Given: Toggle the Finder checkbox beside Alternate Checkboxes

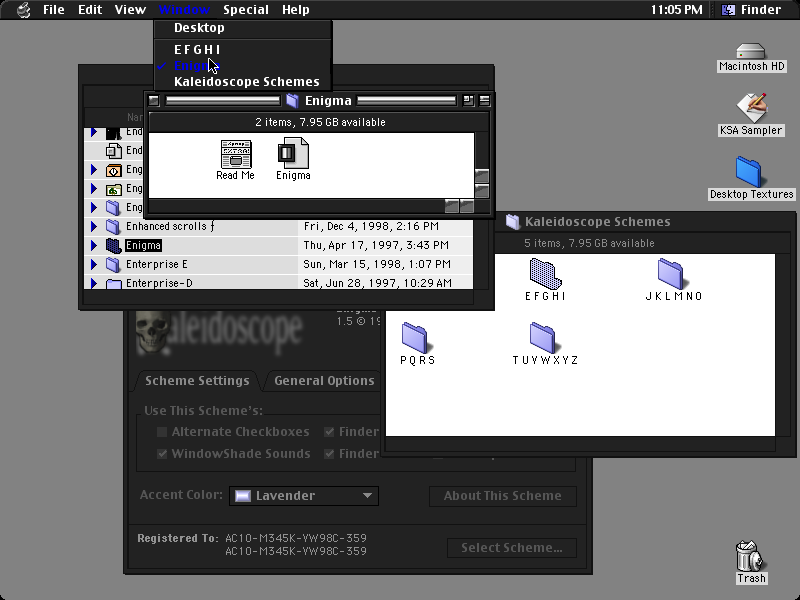Looking at the screenshot, I should click(329, 432).
